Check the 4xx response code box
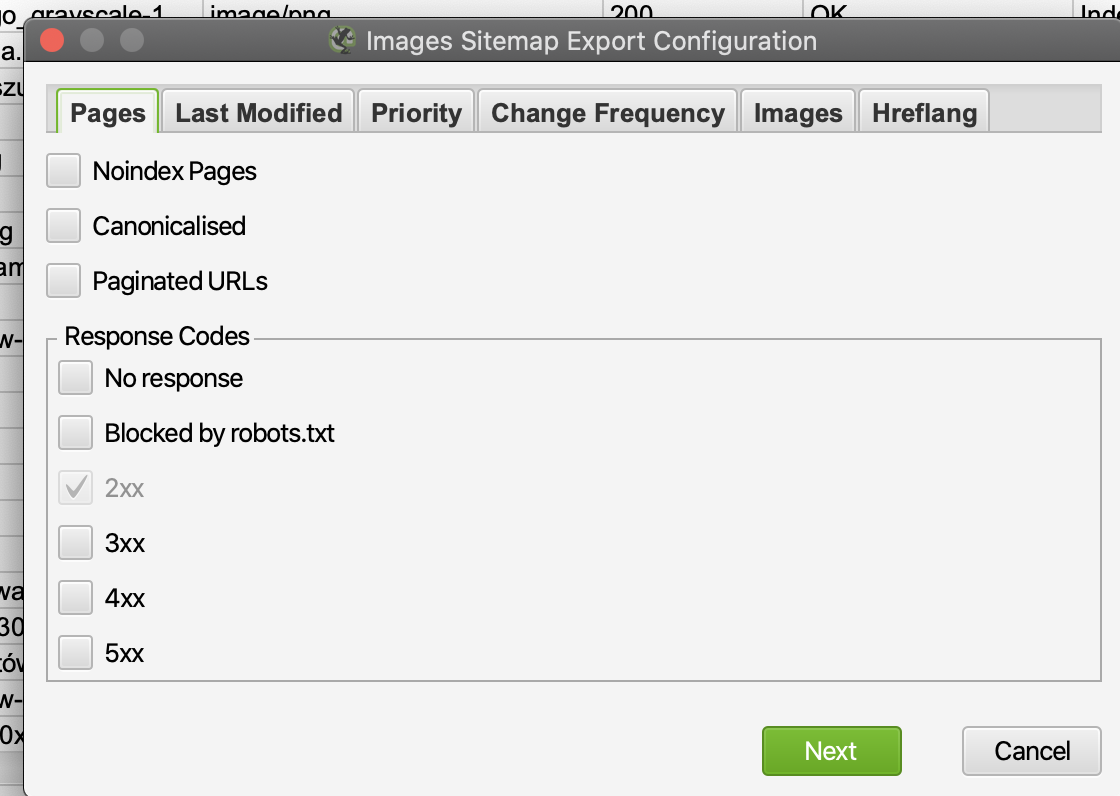This screenshot has width=1120, height=796. coord(76,598)
